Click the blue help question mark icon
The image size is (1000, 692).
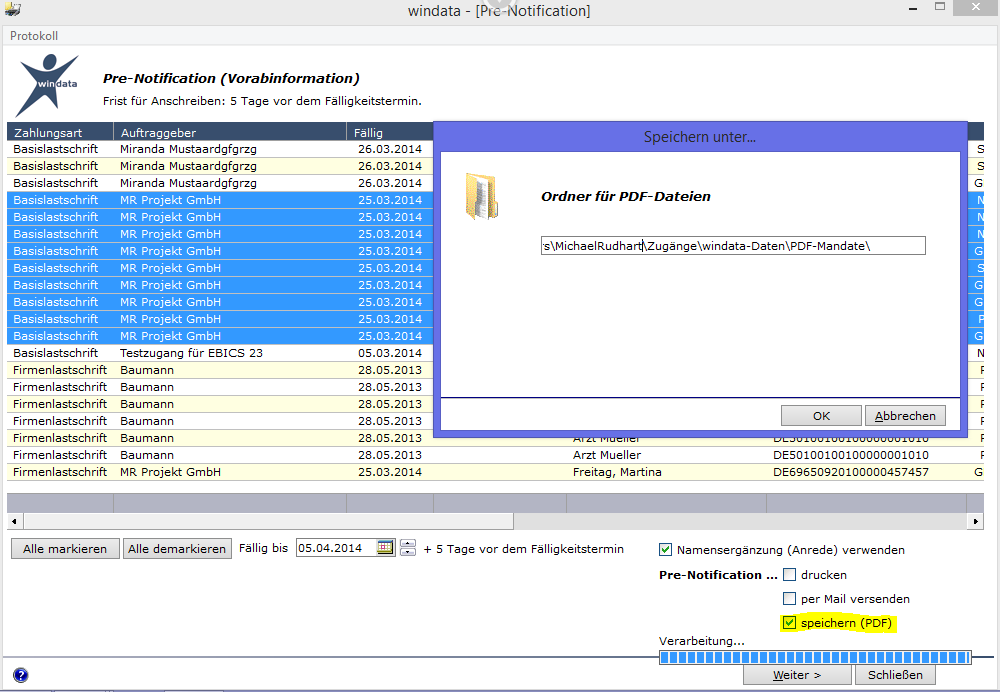click(x=20, y=675)
